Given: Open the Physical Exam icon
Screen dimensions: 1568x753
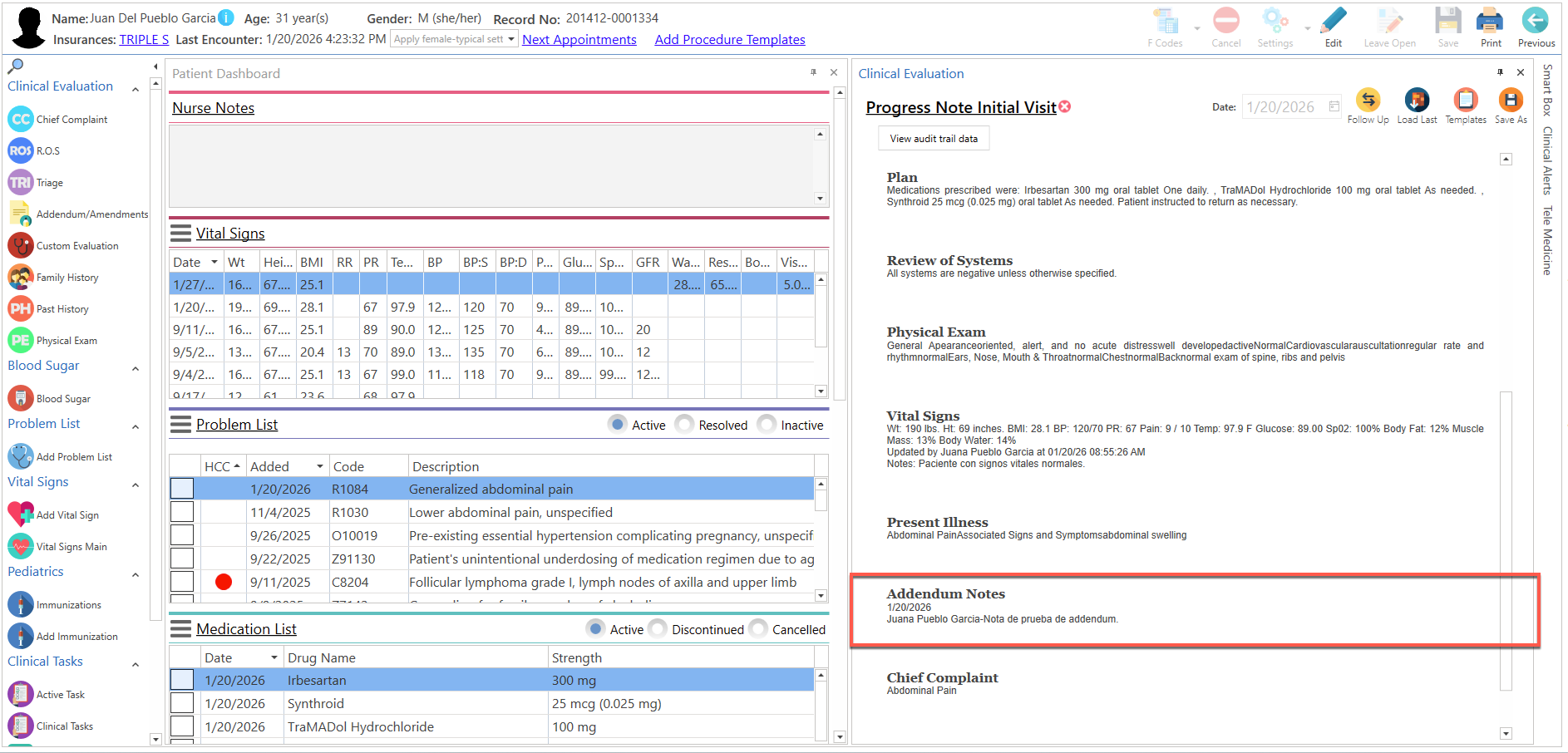Looking at the screenshot, I should pyautogui.click(x=21, y=340).
